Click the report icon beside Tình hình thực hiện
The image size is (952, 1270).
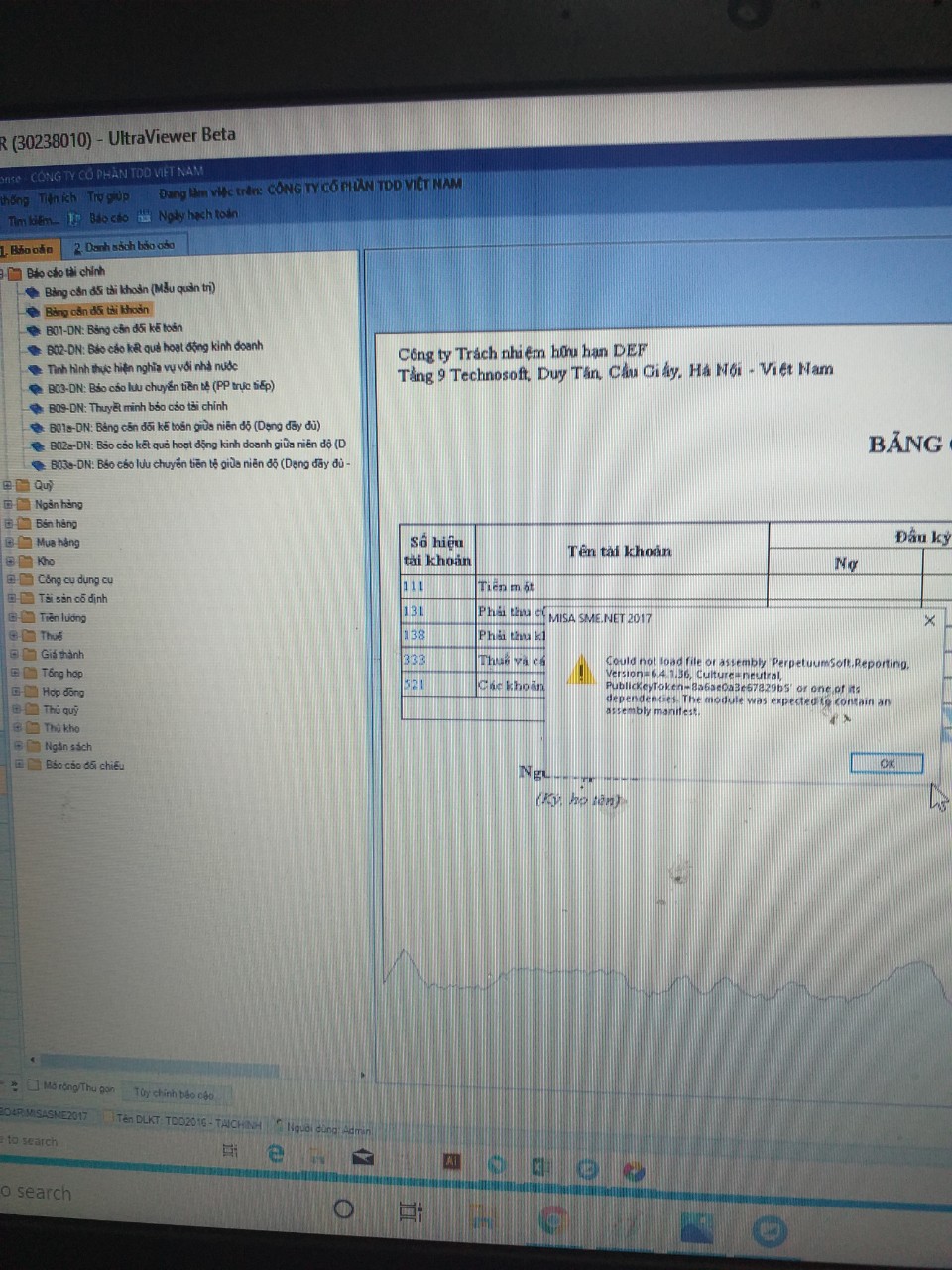point(37,369)
